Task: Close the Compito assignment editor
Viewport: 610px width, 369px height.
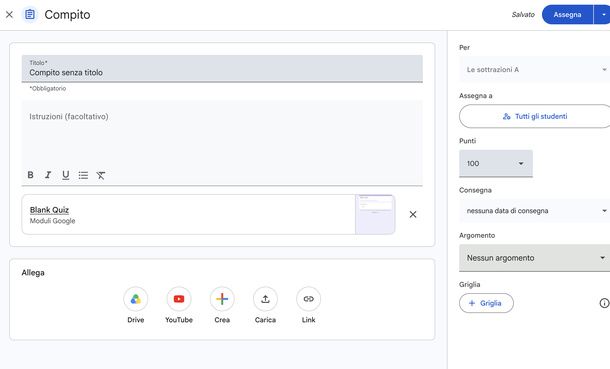Action: [x=9, y=15]
